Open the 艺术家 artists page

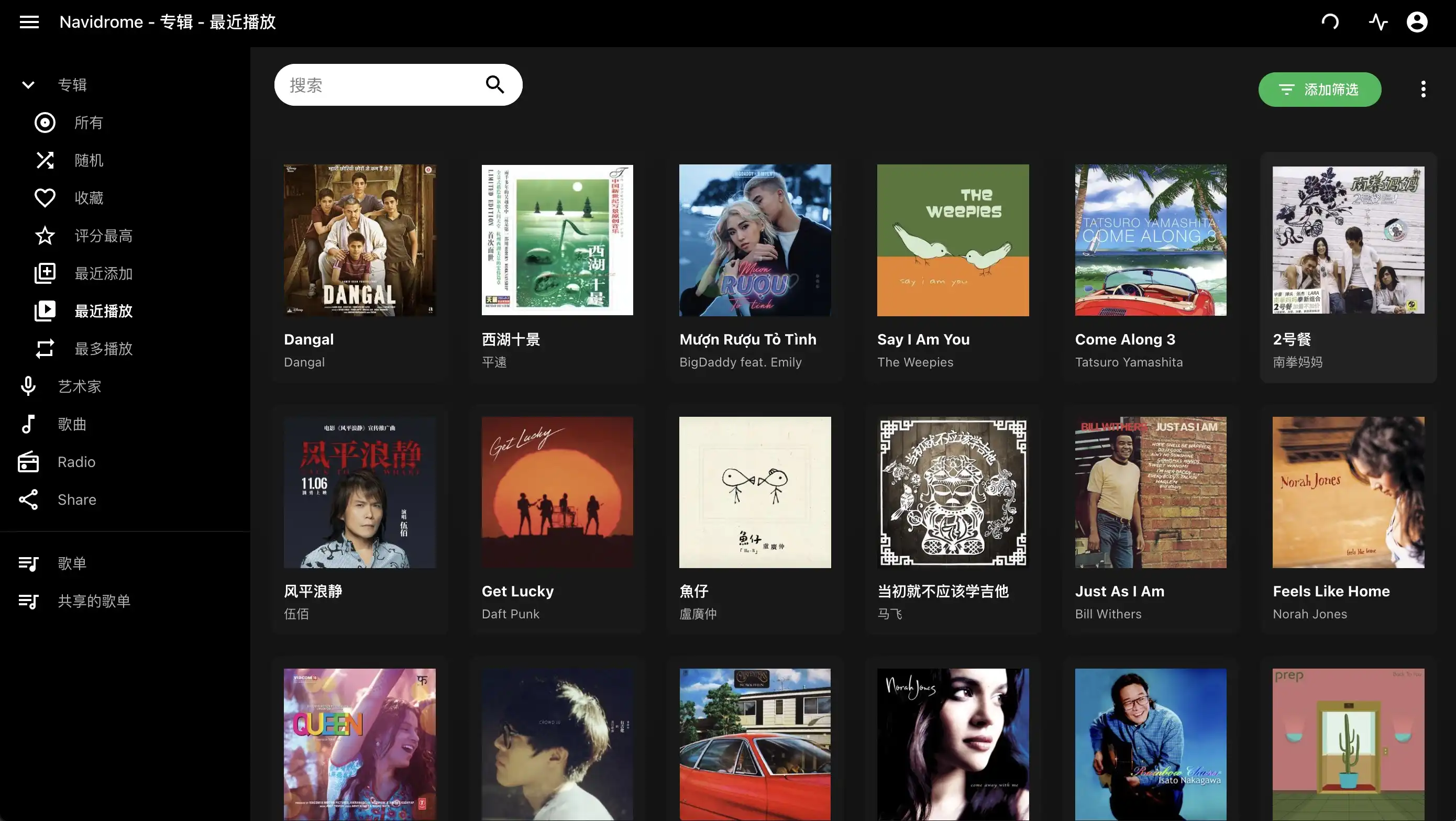pyautogui.click(x=79, y=386)
